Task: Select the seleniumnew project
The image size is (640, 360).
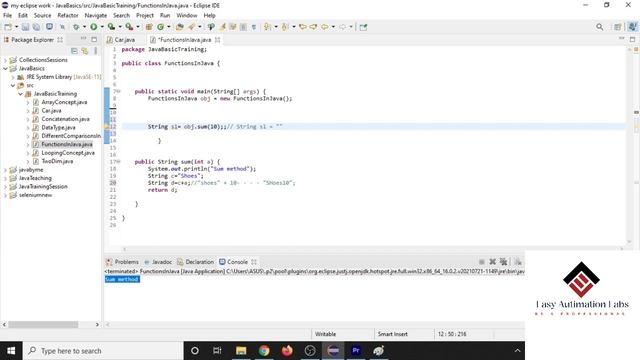Action: tap(35, 195)
